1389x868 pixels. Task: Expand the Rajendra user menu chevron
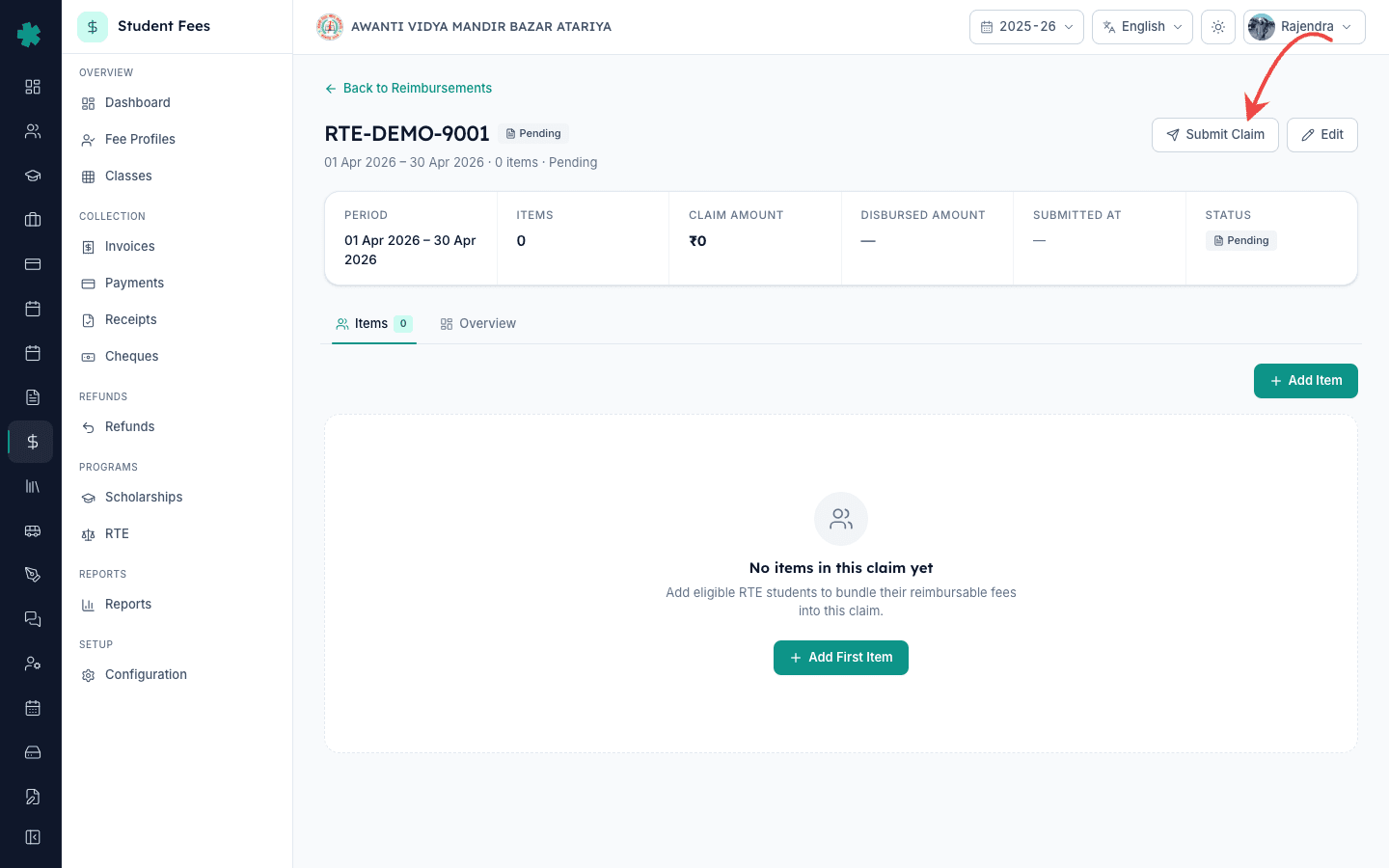[1347, 27]
